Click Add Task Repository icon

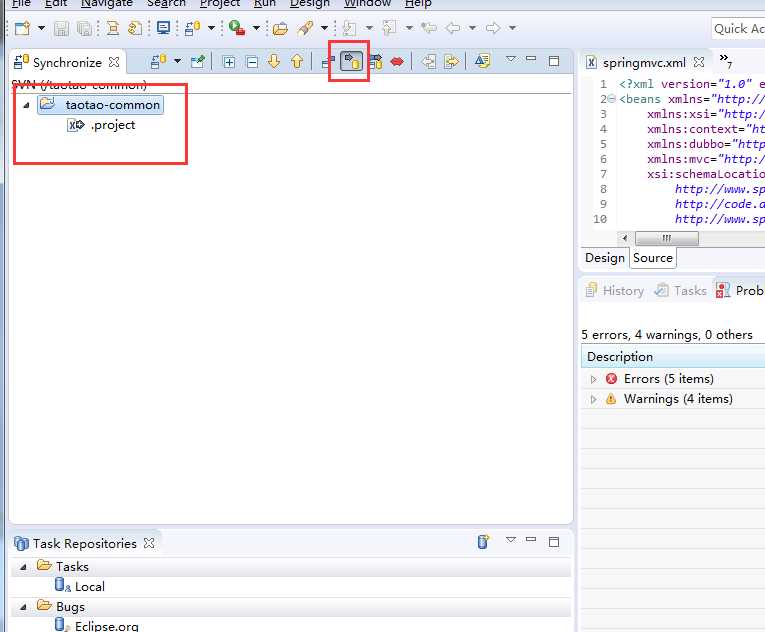point(483,542)
